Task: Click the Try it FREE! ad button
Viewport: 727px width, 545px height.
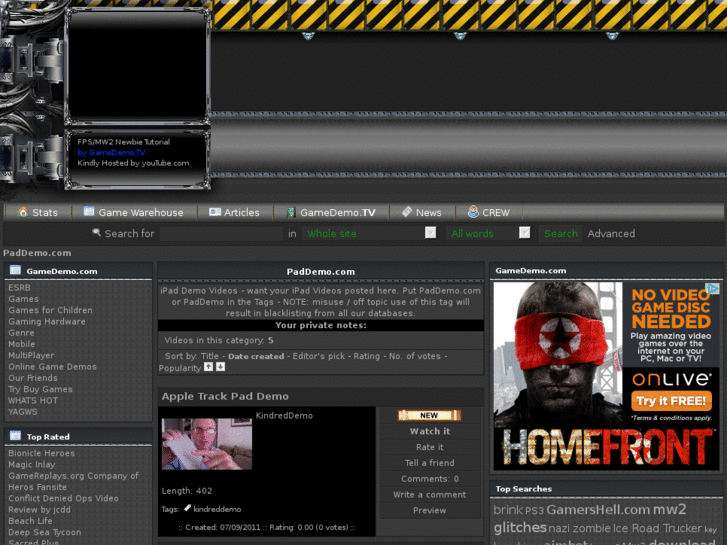Action: click(x=671, y=400)
